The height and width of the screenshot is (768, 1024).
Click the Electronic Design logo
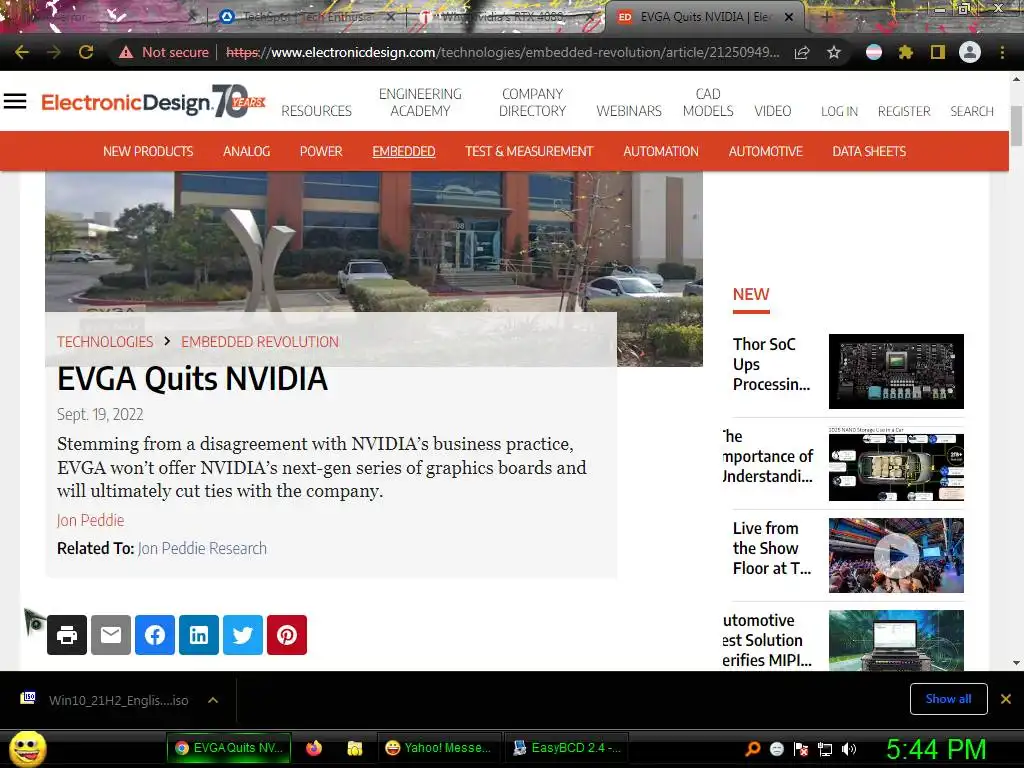point(153,102)
